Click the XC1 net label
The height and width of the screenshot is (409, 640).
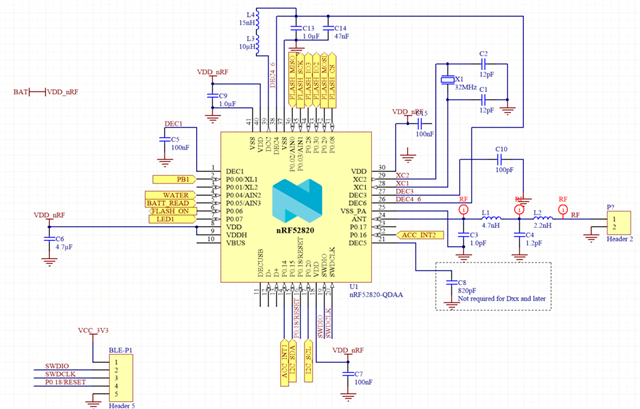click(x=402, y=184)
